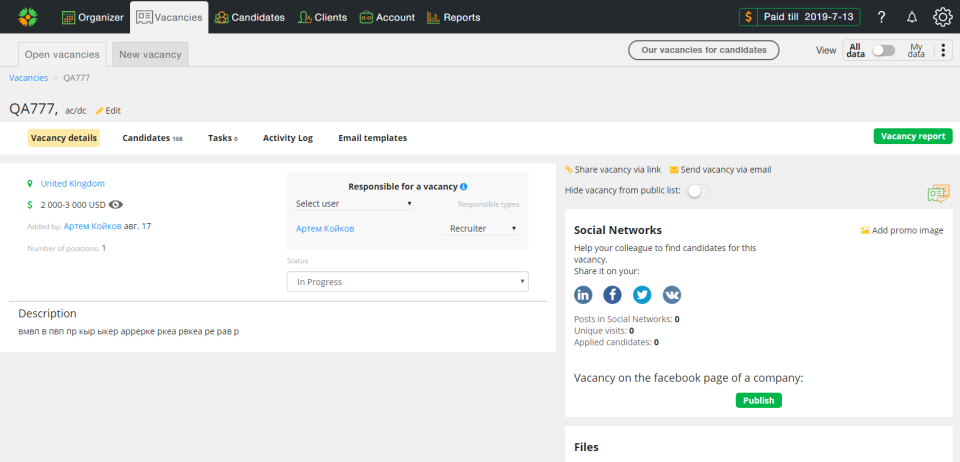
Task: Switch the All data / My data toggle
Action: tap(883, 50)
